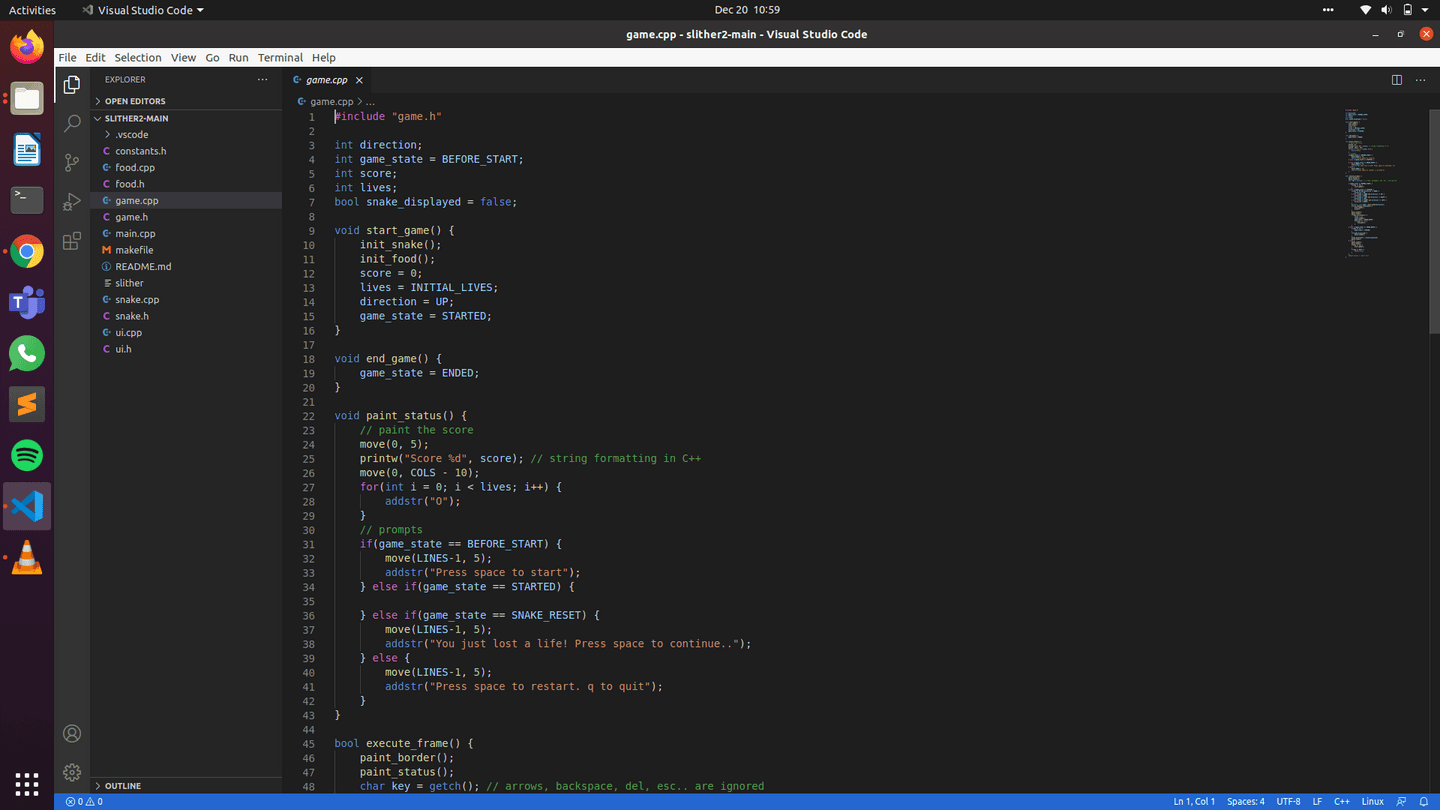The width and height of the screenshot is (1440, 810).
Task: Open the Explorer view in activity bar
Action: 72,85
